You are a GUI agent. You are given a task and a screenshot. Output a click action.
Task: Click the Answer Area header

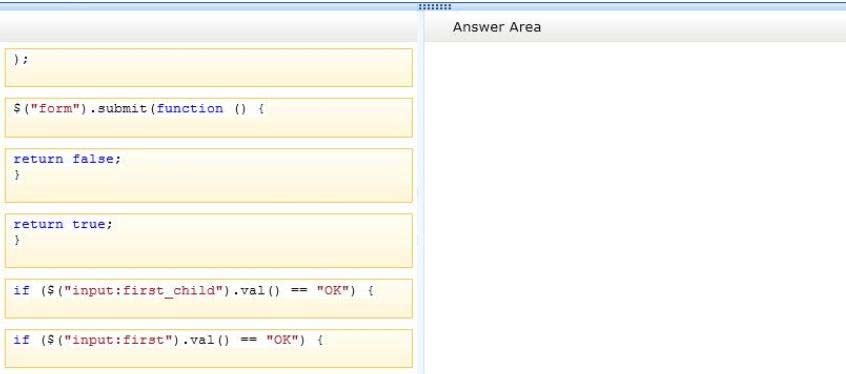(496, 27)
